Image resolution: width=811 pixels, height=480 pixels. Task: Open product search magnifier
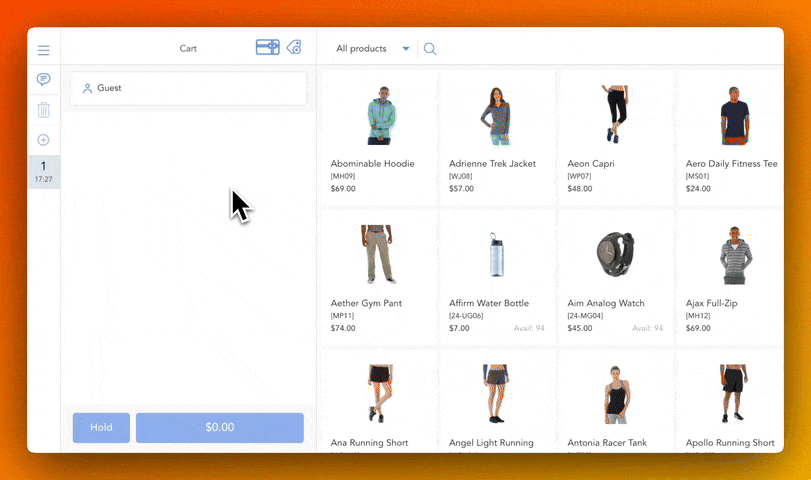click(430, 49)
